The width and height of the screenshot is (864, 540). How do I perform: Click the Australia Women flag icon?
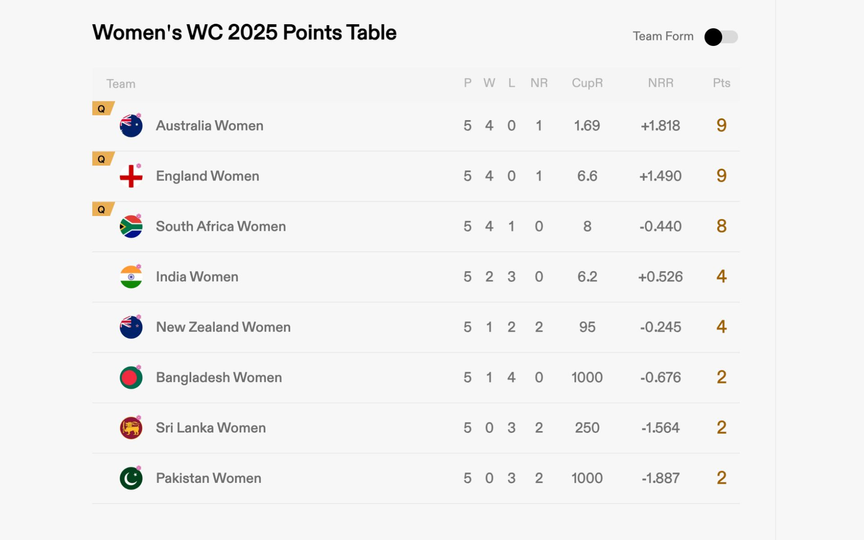131,126
